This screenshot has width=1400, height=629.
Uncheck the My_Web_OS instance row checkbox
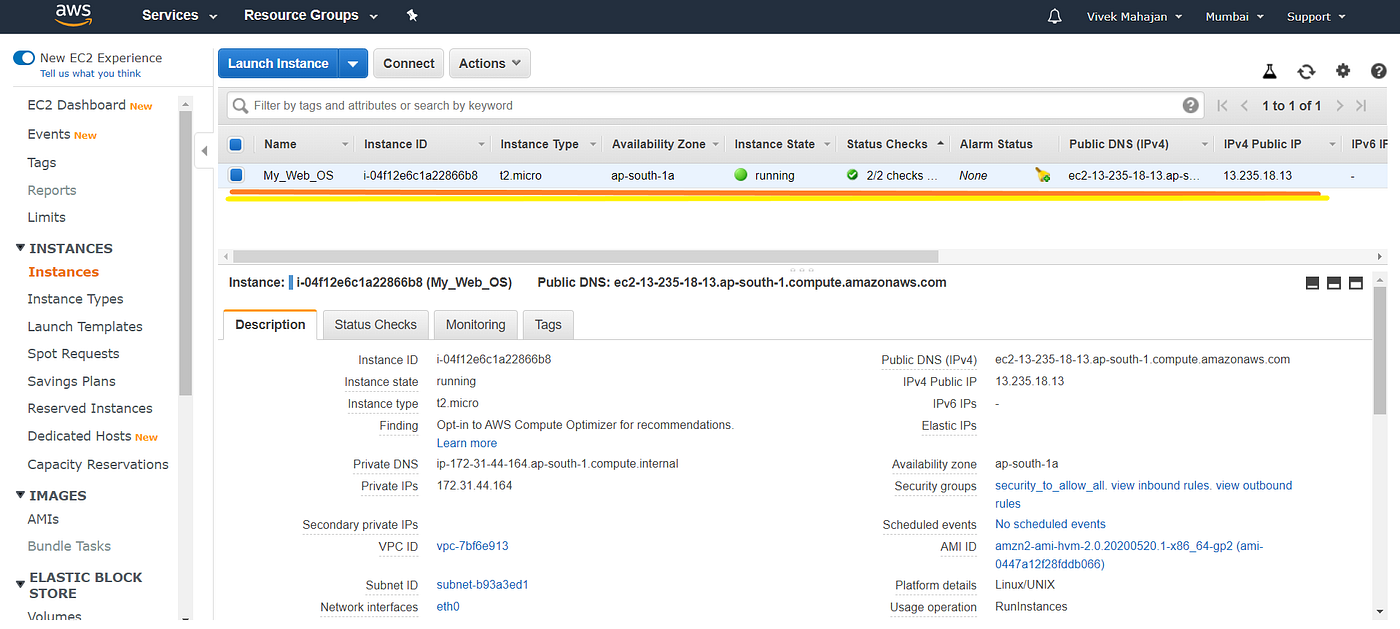pyautogui.click(x=235, y=174)
